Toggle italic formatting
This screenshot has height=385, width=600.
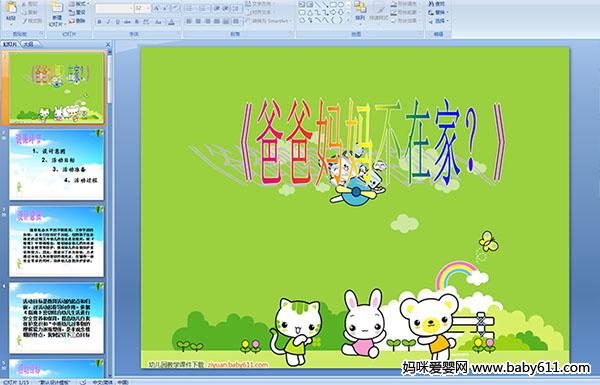pos(108,22)
